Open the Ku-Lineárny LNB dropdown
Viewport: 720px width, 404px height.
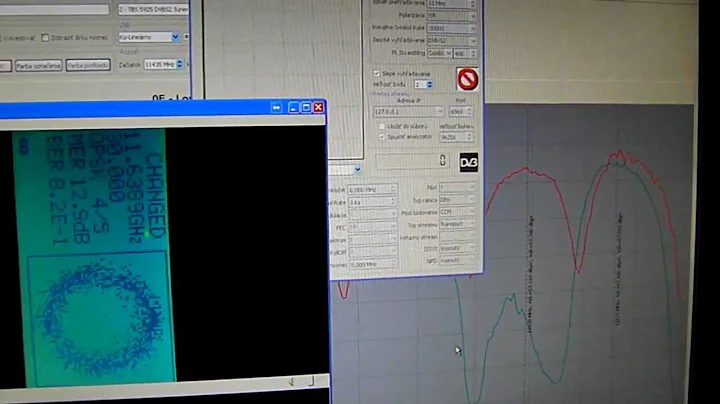[149, 37]
